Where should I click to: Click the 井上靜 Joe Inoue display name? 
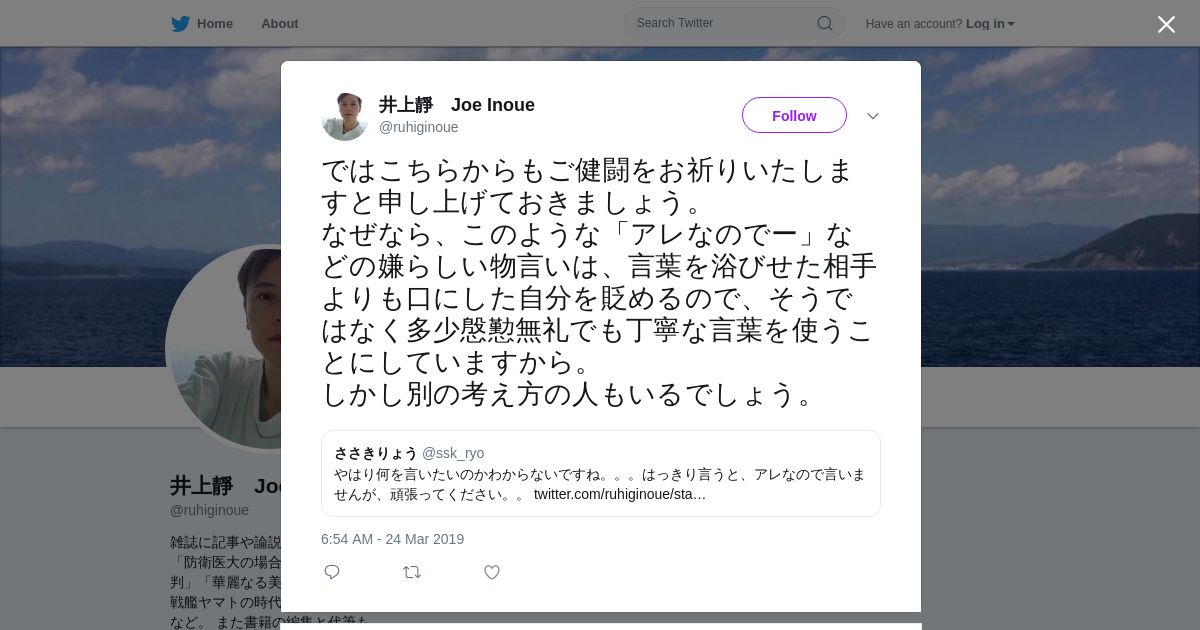[x=457, y=105]
